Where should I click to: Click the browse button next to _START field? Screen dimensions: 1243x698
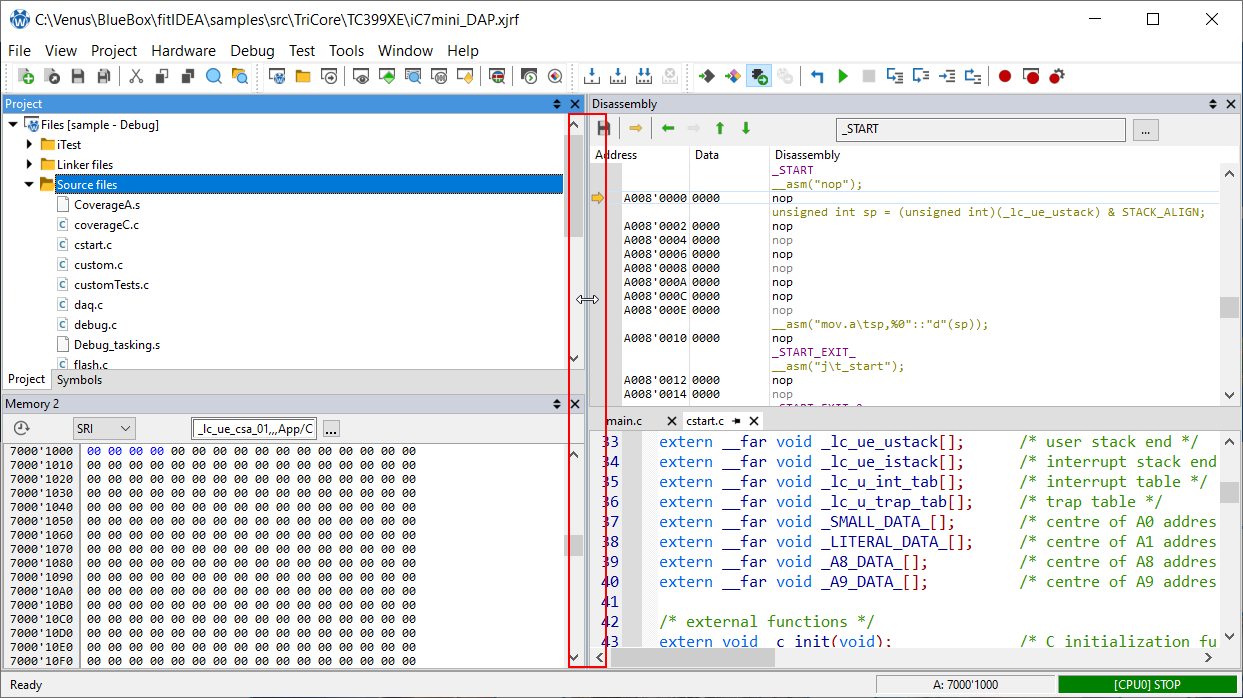pyautogui.click(x=1146, y=129)
